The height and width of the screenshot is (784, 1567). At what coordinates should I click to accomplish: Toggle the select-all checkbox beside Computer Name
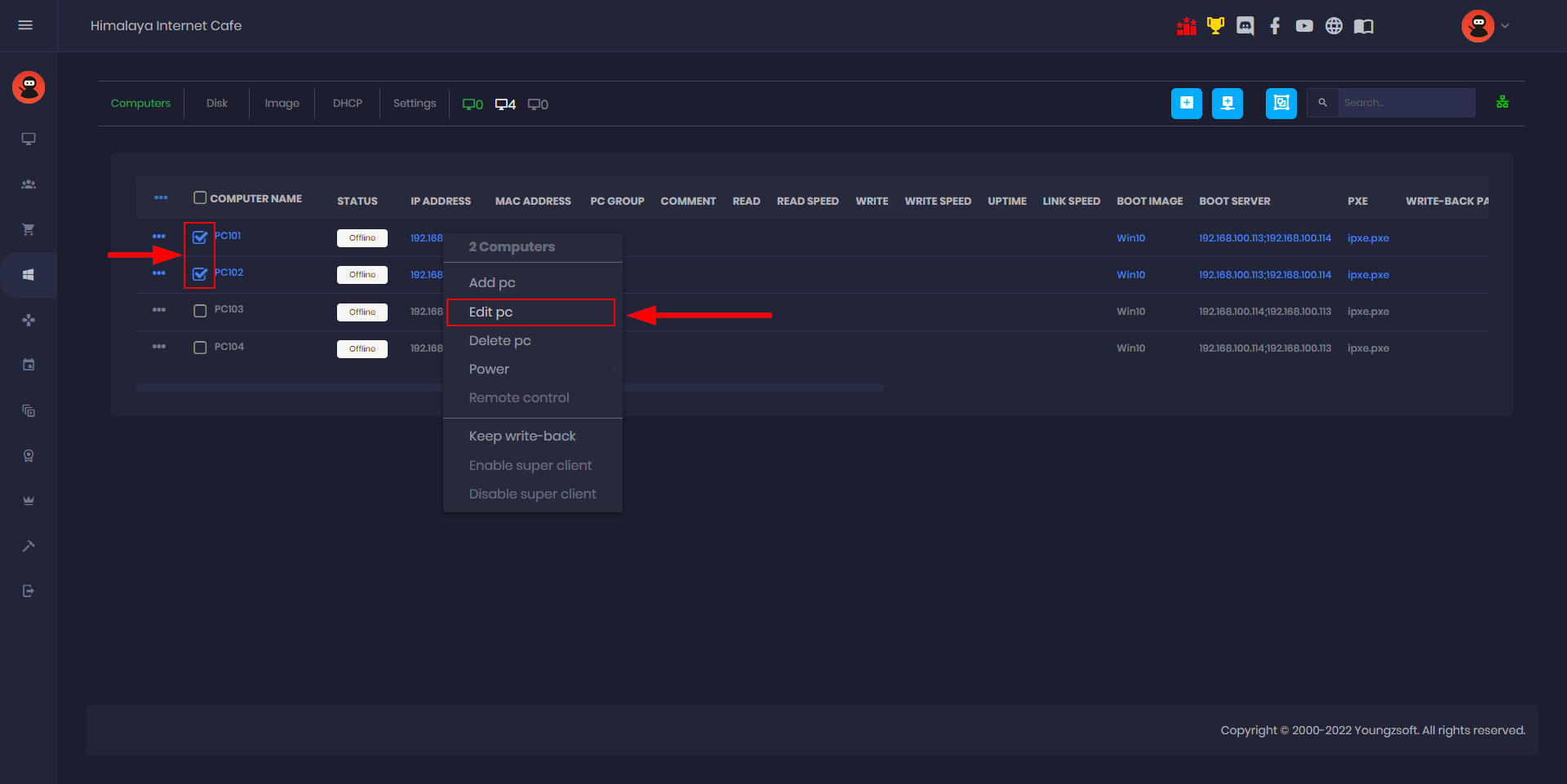coord(199,197)
